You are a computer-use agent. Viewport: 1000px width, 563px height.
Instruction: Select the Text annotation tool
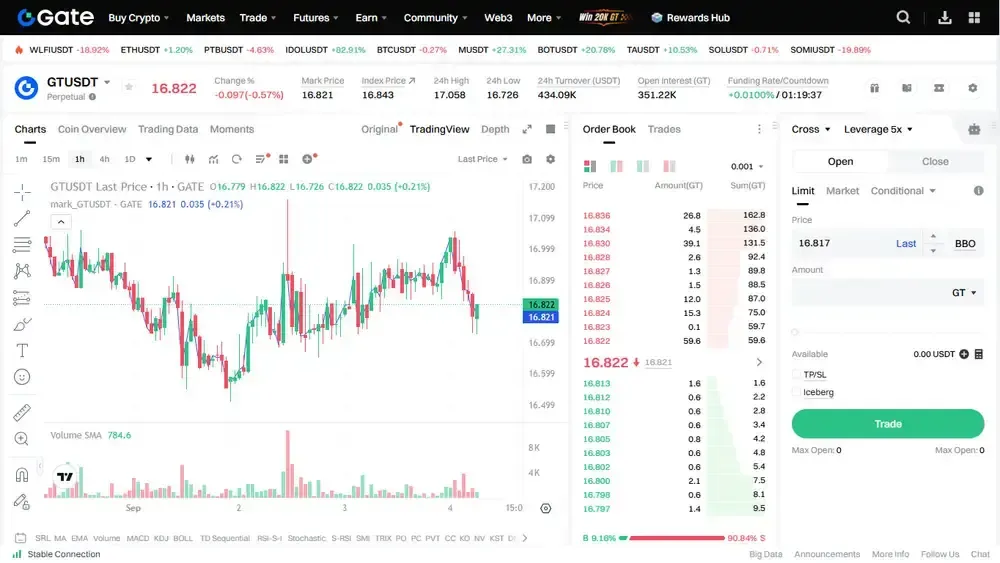(22, 351)
